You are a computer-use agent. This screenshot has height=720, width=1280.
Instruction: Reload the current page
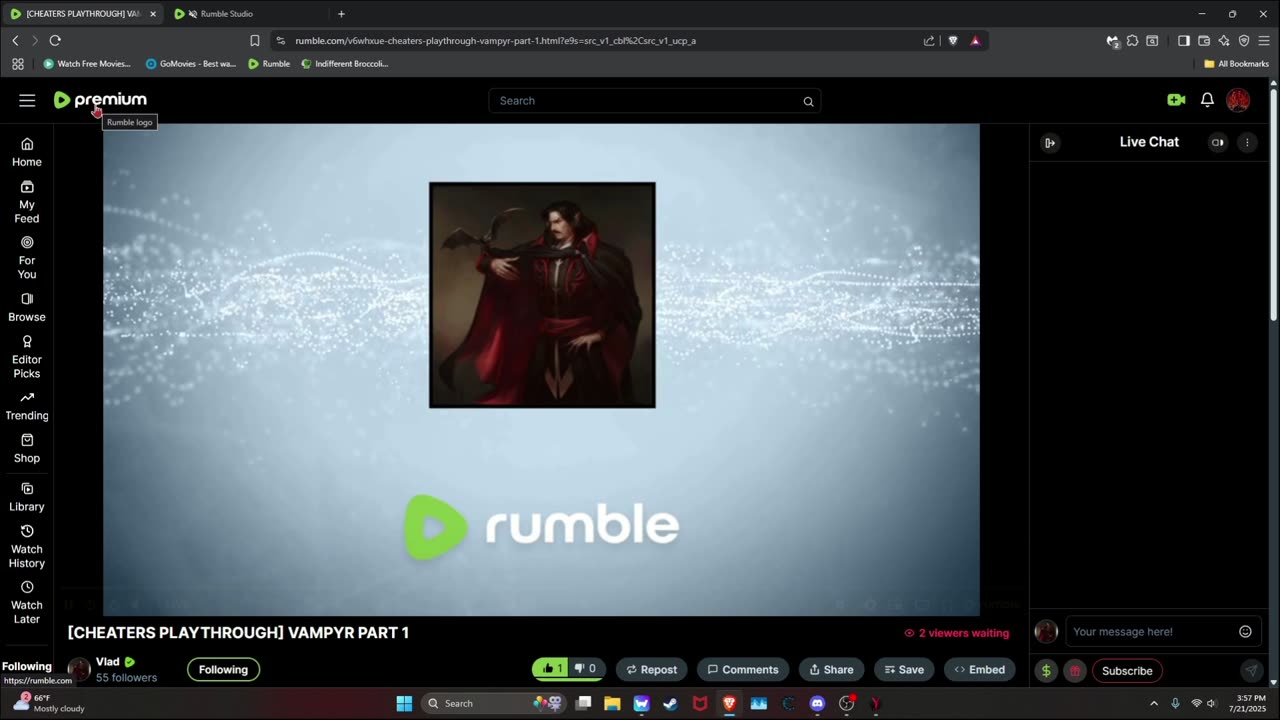click(x=55, y=40)
